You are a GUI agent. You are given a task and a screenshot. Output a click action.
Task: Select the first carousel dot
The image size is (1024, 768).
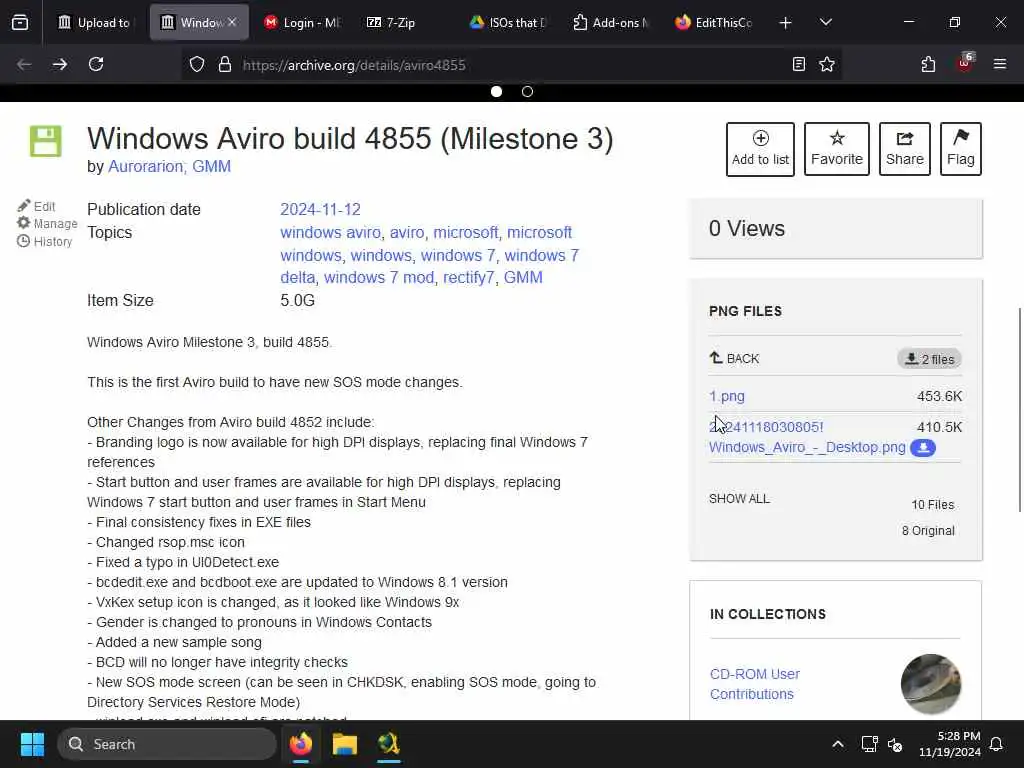point(496,91)
